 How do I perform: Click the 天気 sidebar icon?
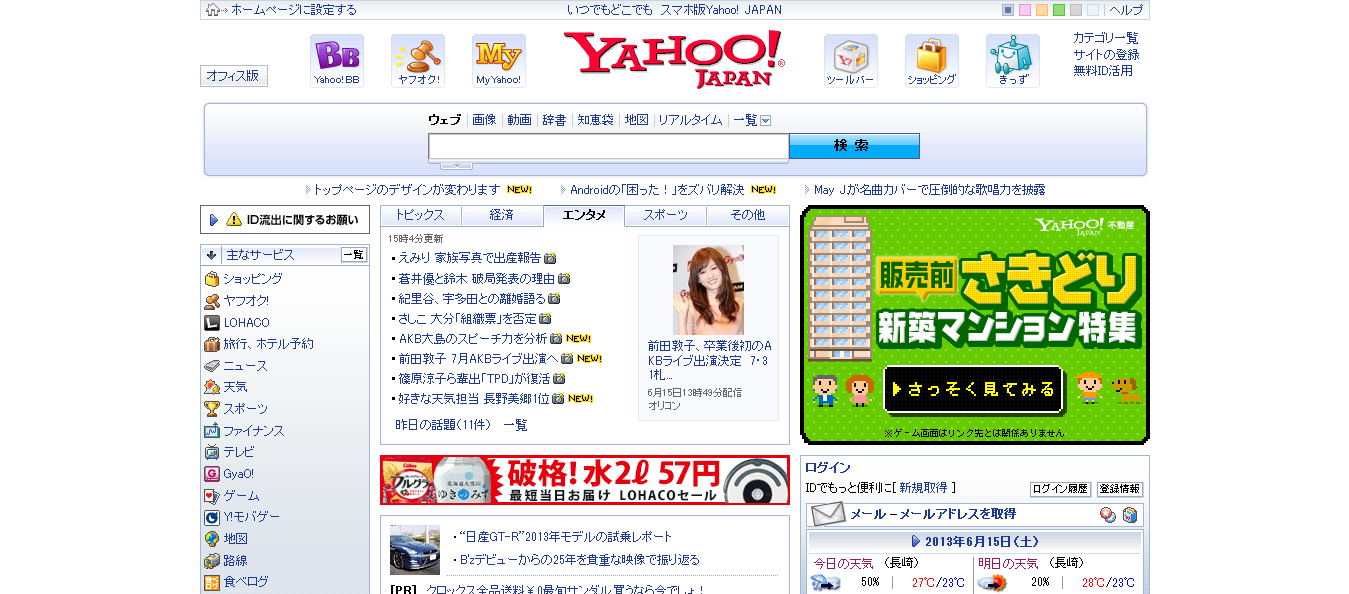212,387
